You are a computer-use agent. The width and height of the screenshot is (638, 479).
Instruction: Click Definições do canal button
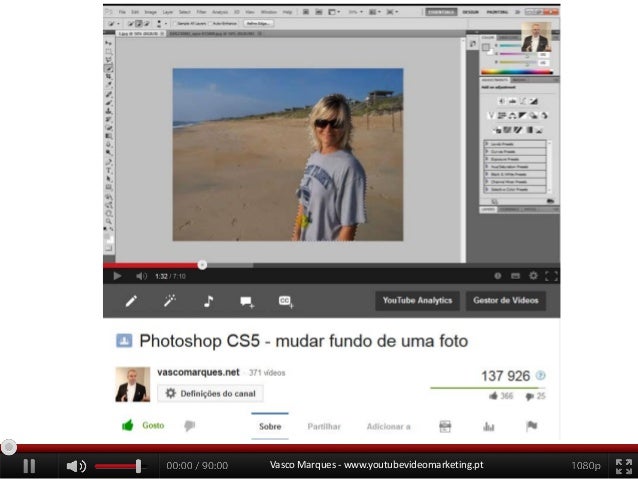(210, 394)
